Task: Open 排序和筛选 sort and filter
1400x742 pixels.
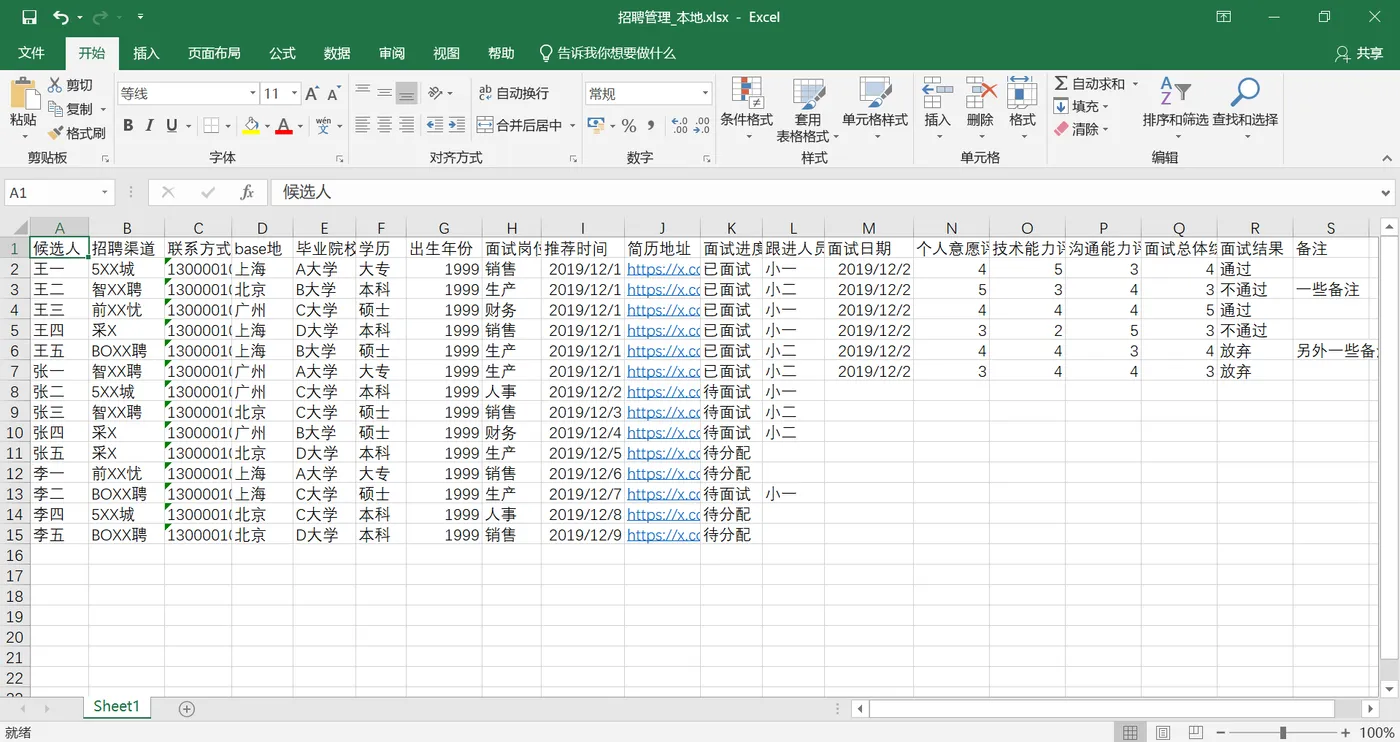Action: click(x=1176, y=108)
